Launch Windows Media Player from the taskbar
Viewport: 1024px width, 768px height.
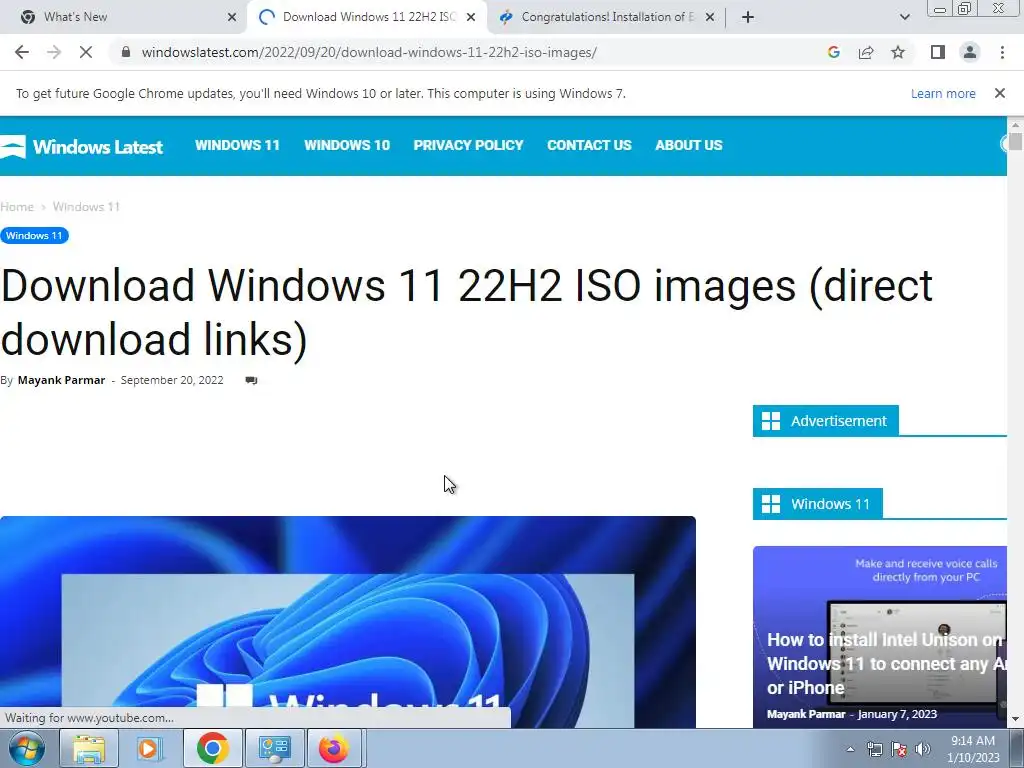point(149,748)
